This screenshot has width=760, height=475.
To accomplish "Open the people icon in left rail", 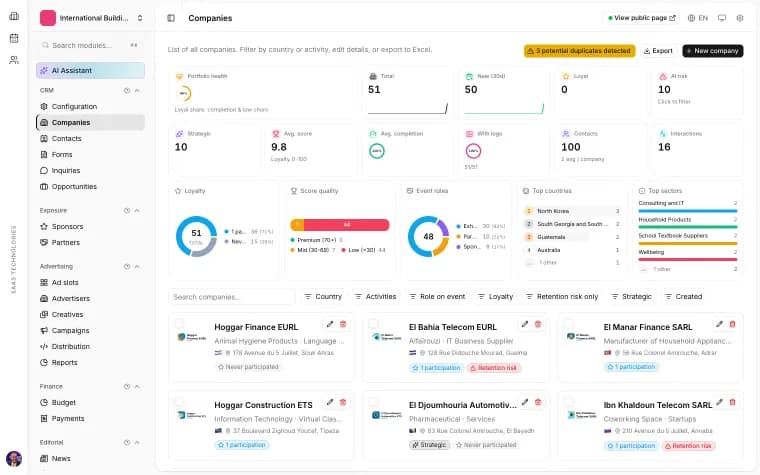I will (14, 60).
